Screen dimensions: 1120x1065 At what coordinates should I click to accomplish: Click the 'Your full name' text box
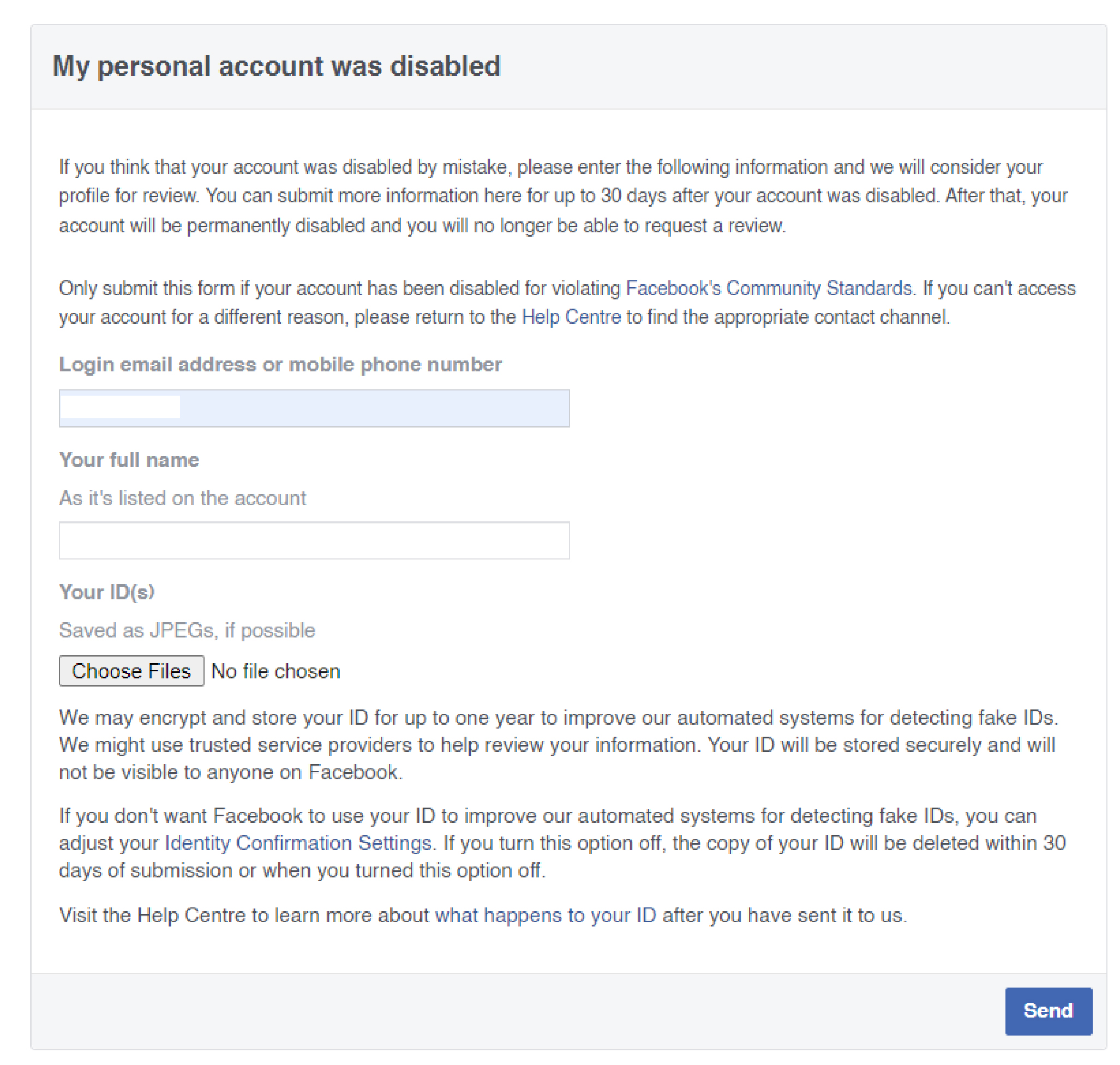pos(314,540)
